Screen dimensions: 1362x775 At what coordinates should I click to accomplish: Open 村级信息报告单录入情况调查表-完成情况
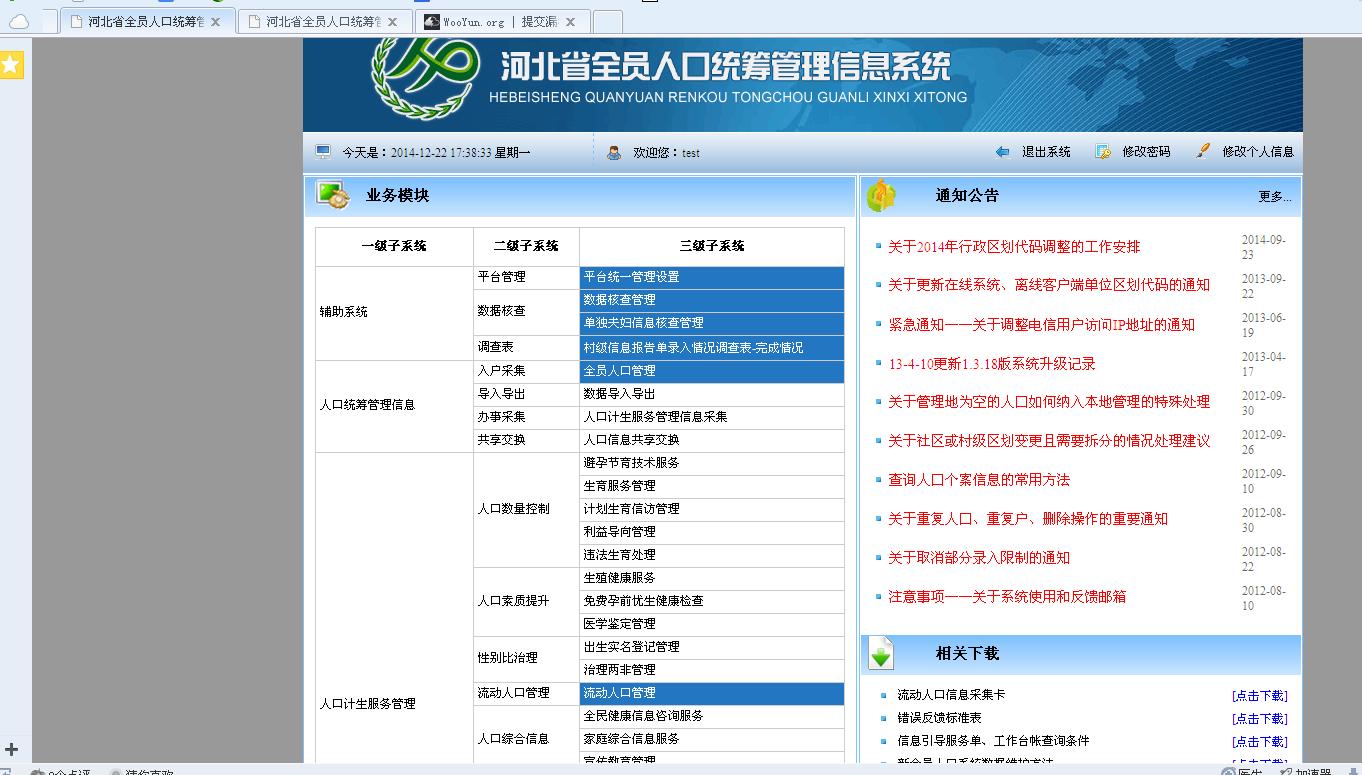click(x=712, y=348)
